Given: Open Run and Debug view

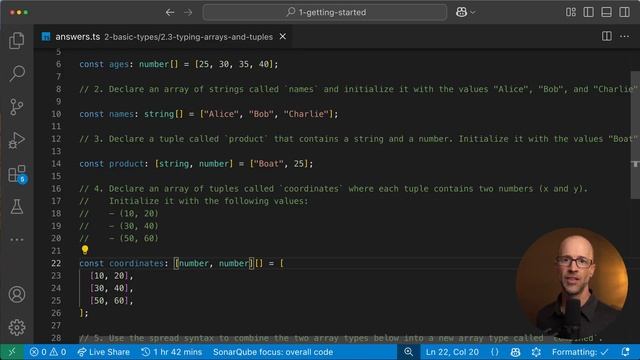Looking at the screenshot, I should coord(17,140).
